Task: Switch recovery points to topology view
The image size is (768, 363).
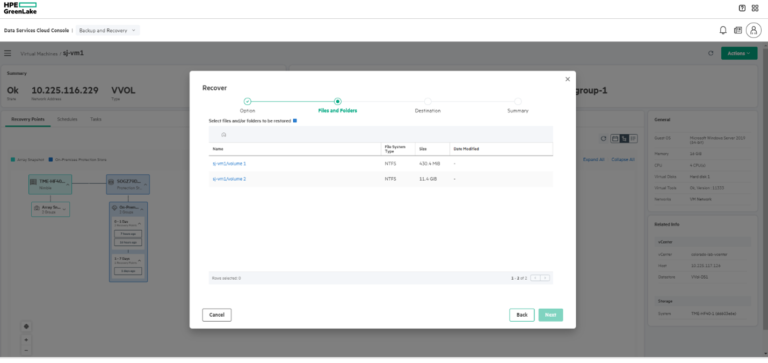Action: point(624,139)
